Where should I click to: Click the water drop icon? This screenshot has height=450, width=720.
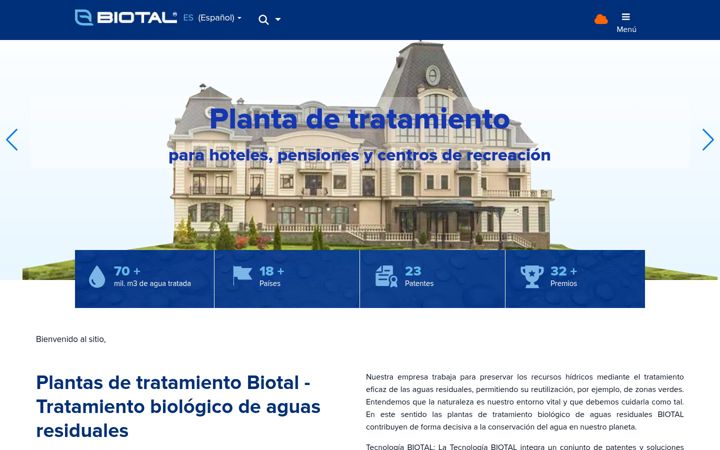tap(97, 277)
